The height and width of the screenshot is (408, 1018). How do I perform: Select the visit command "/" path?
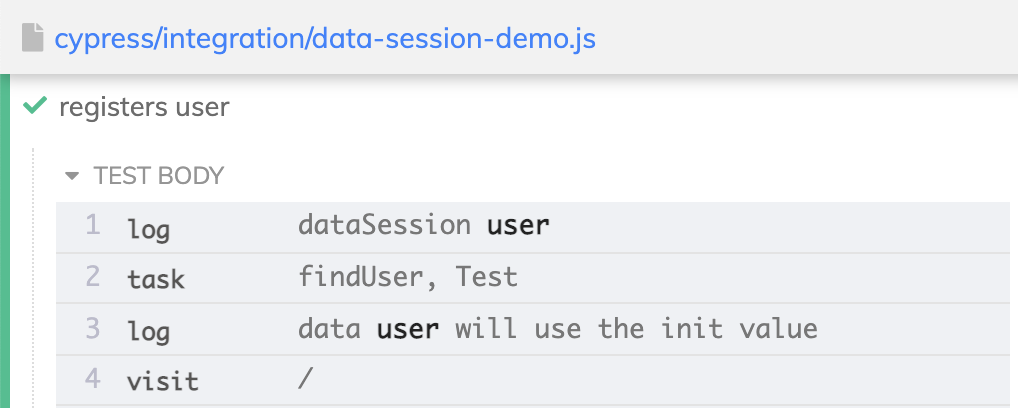(305, 379)
